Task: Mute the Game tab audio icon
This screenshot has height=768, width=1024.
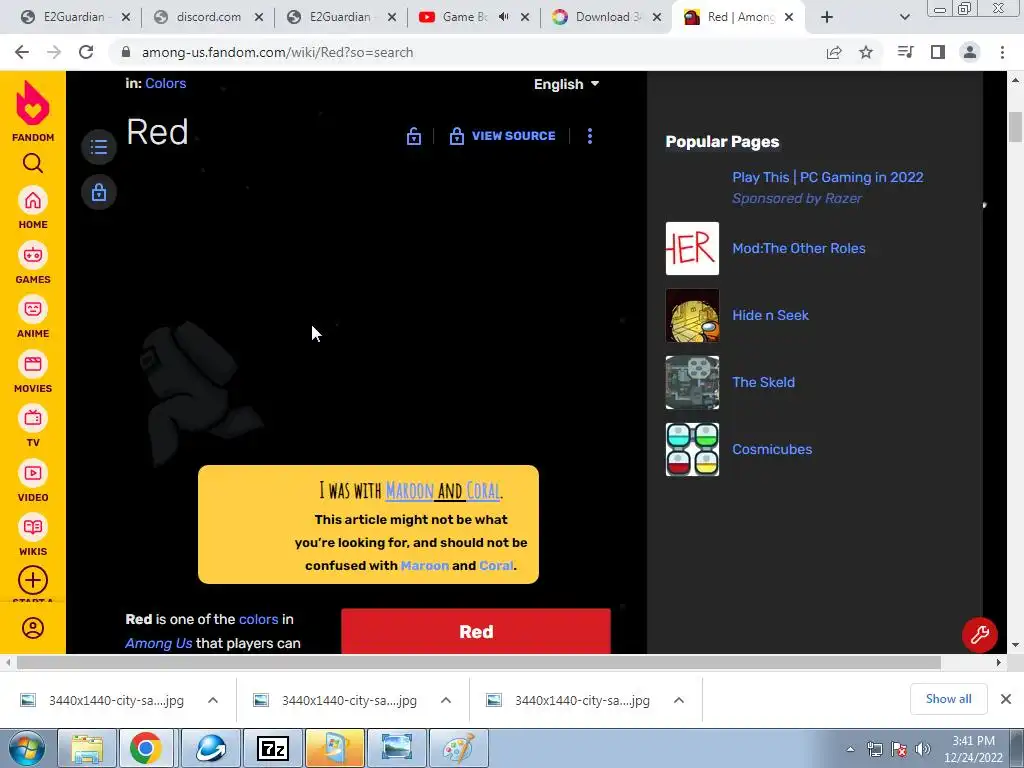Action: pyautogui.click(x=504, y=17)
